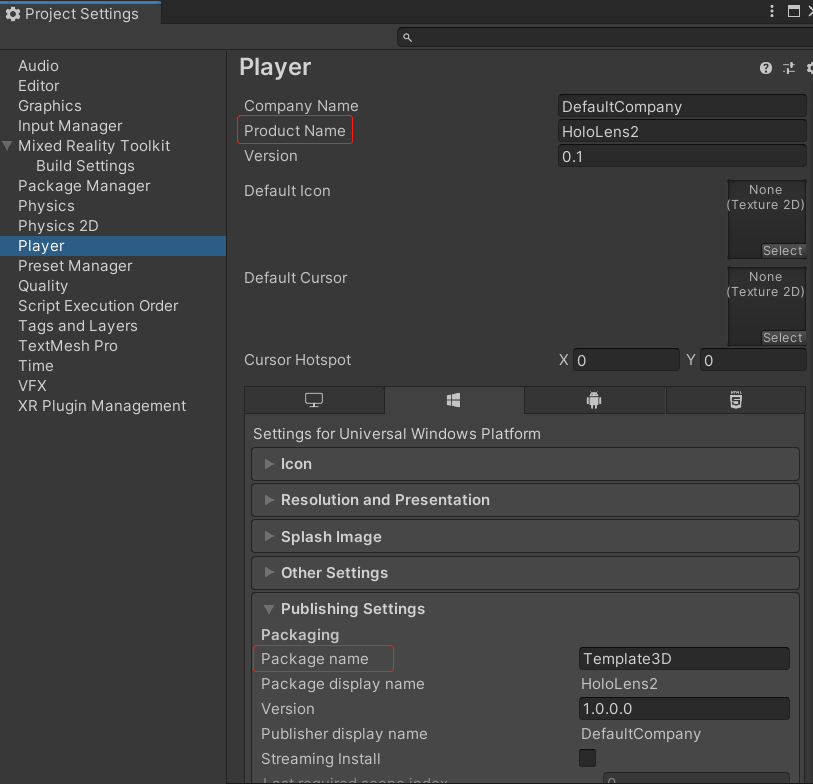813x784 pixels.
Task: Select Build Settings under Mixed Reality Toolkit
Action: click(85, 166)
